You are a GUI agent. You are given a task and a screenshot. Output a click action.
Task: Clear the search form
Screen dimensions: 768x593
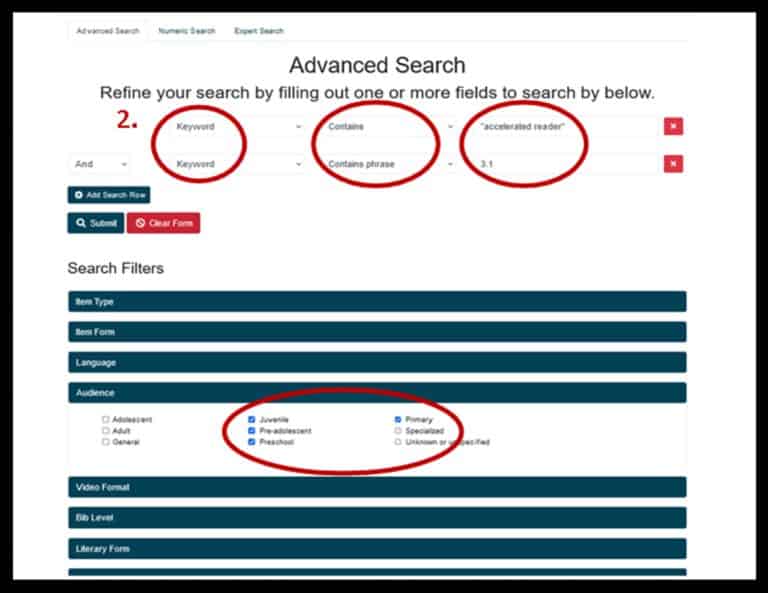[163, 223]
